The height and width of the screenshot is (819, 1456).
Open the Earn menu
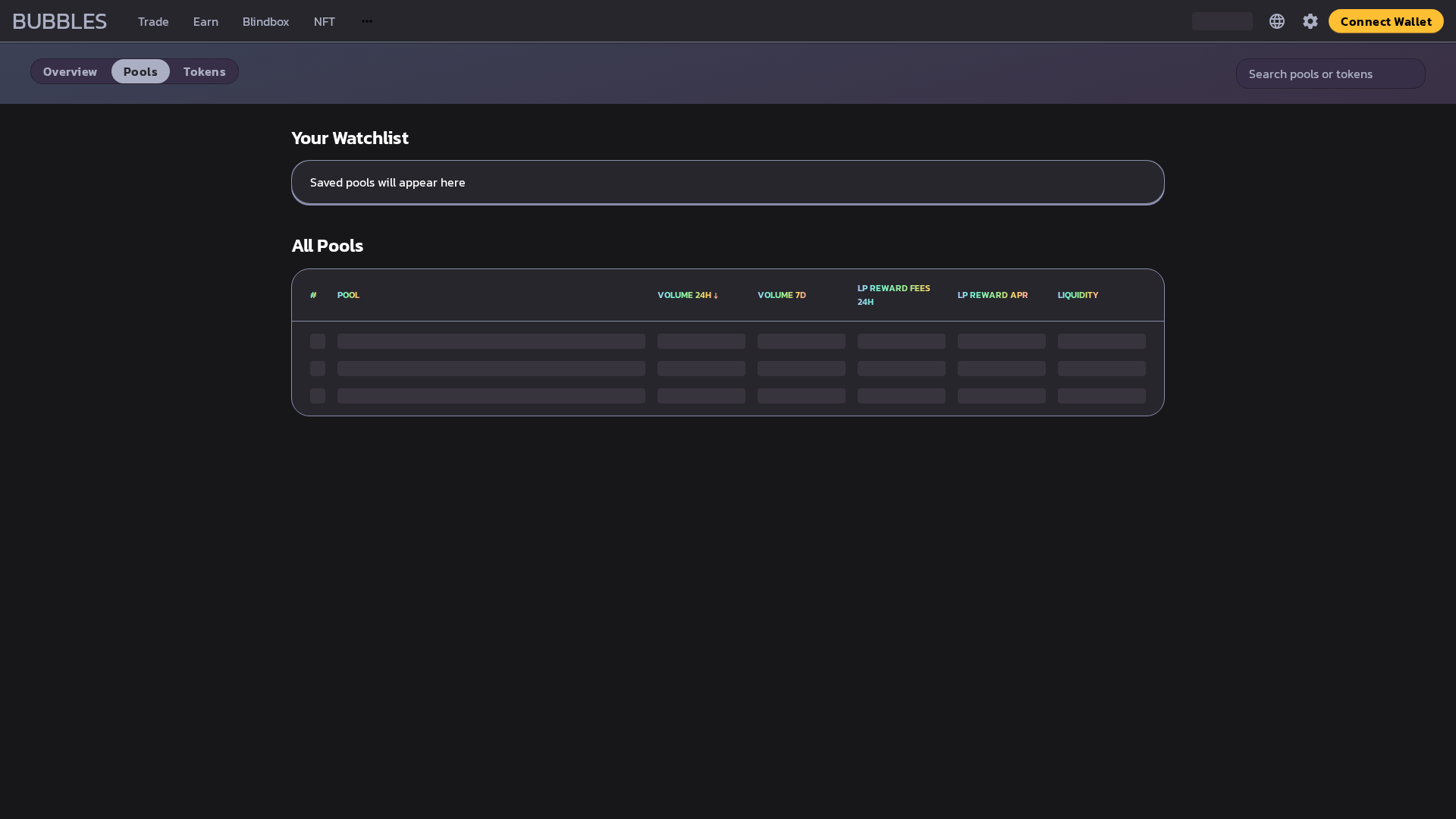click(206, 21)
